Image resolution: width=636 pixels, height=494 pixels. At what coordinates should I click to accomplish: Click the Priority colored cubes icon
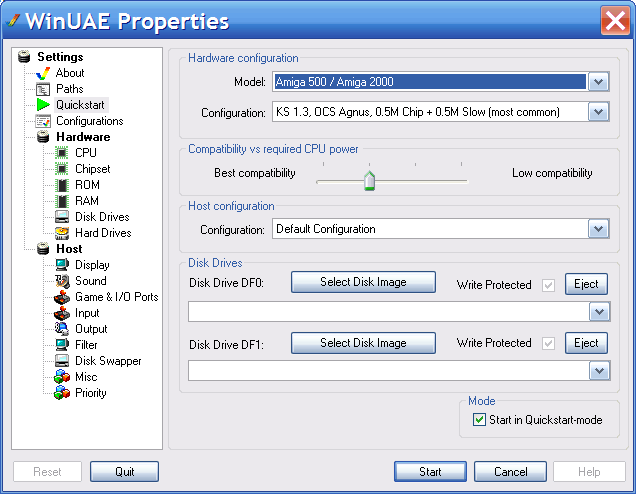coord(62,393)
